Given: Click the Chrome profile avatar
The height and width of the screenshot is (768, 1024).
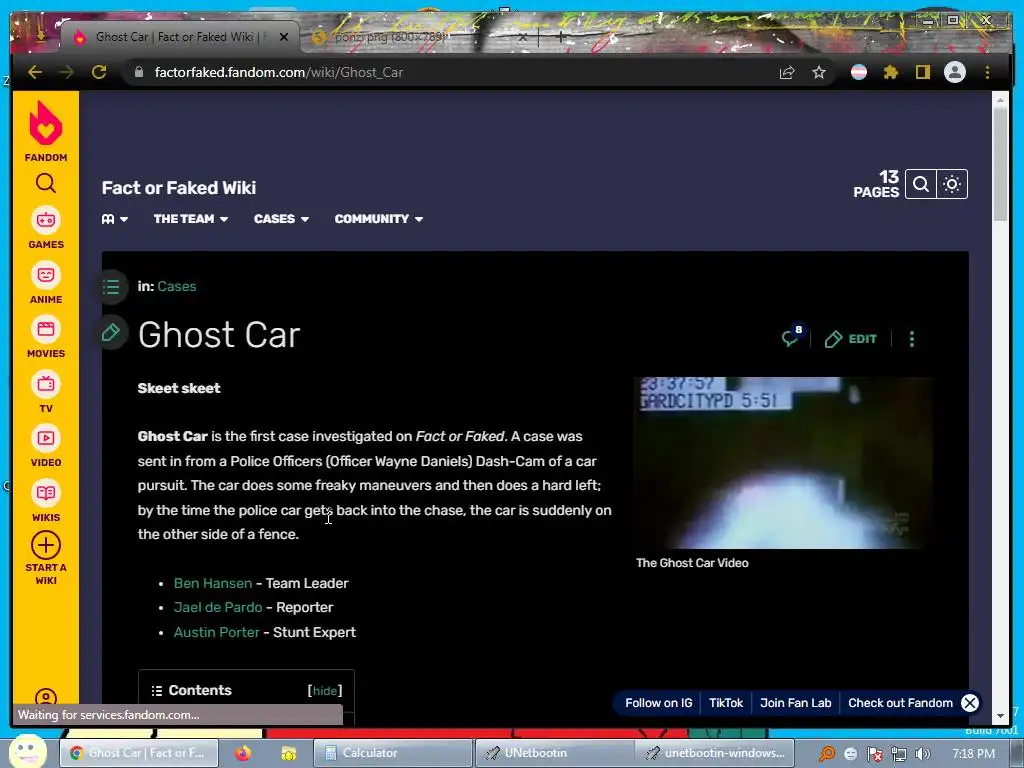Looking at the screenshot, I should coord(955,72).
